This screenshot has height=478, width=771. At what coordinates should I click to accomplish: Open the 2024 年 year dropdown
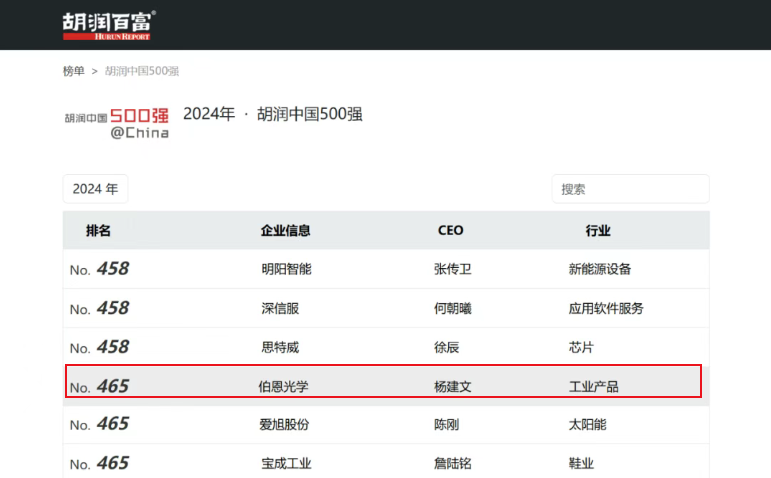coord(95,189)
